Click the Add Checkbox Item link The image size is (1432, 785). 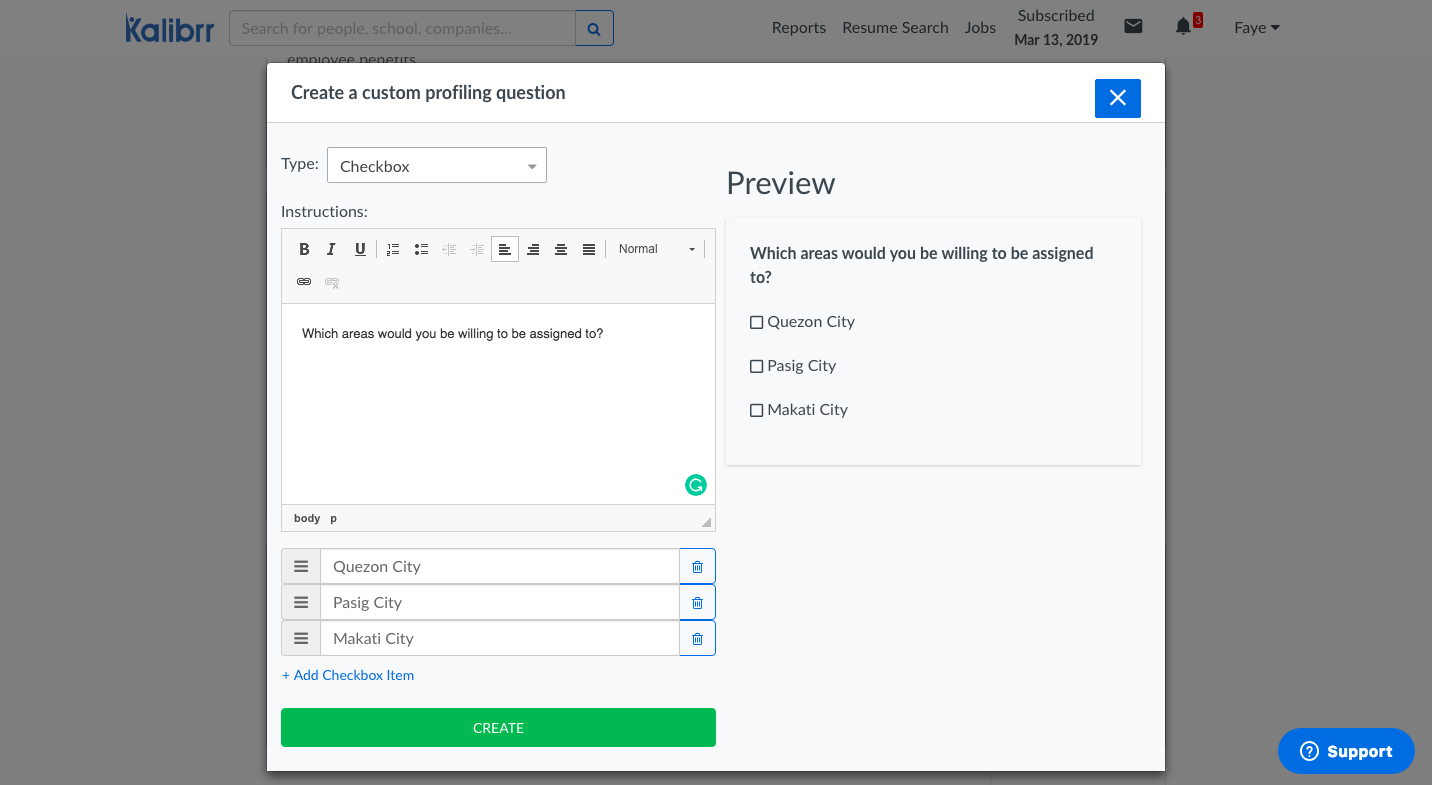(348, 675)
